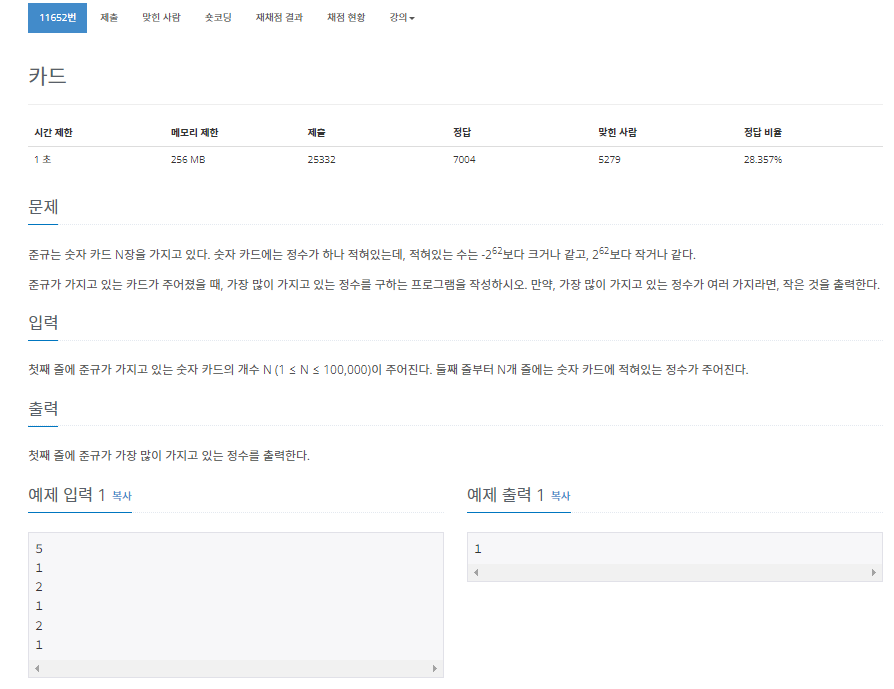Click the problem title 카드
Image resolution: width=894 pixels, height=689 pixels.
click(47, 76)
